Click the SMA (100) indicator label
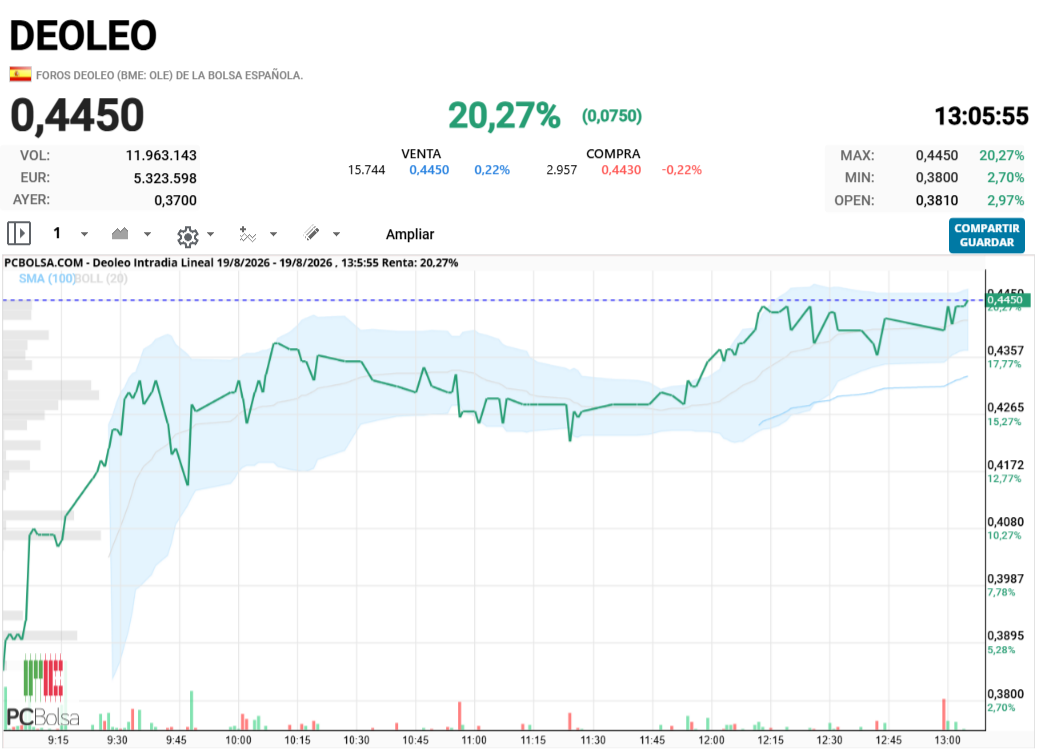 point(47,278)
